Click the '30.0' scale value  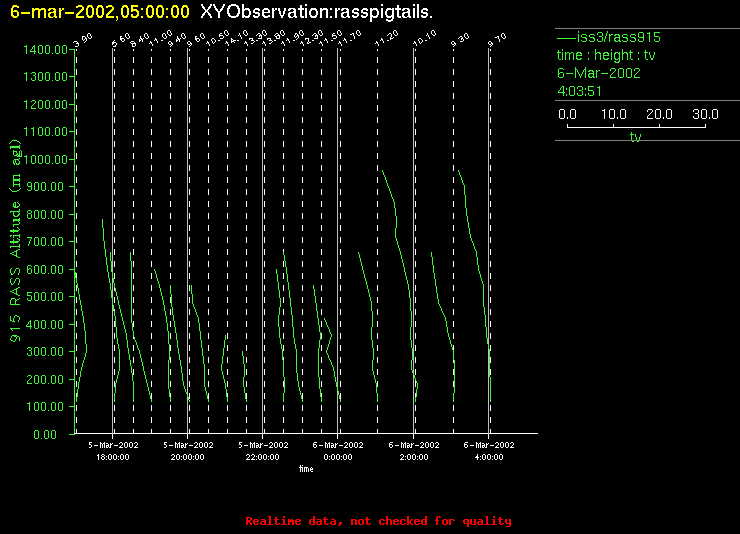[705, 114]
